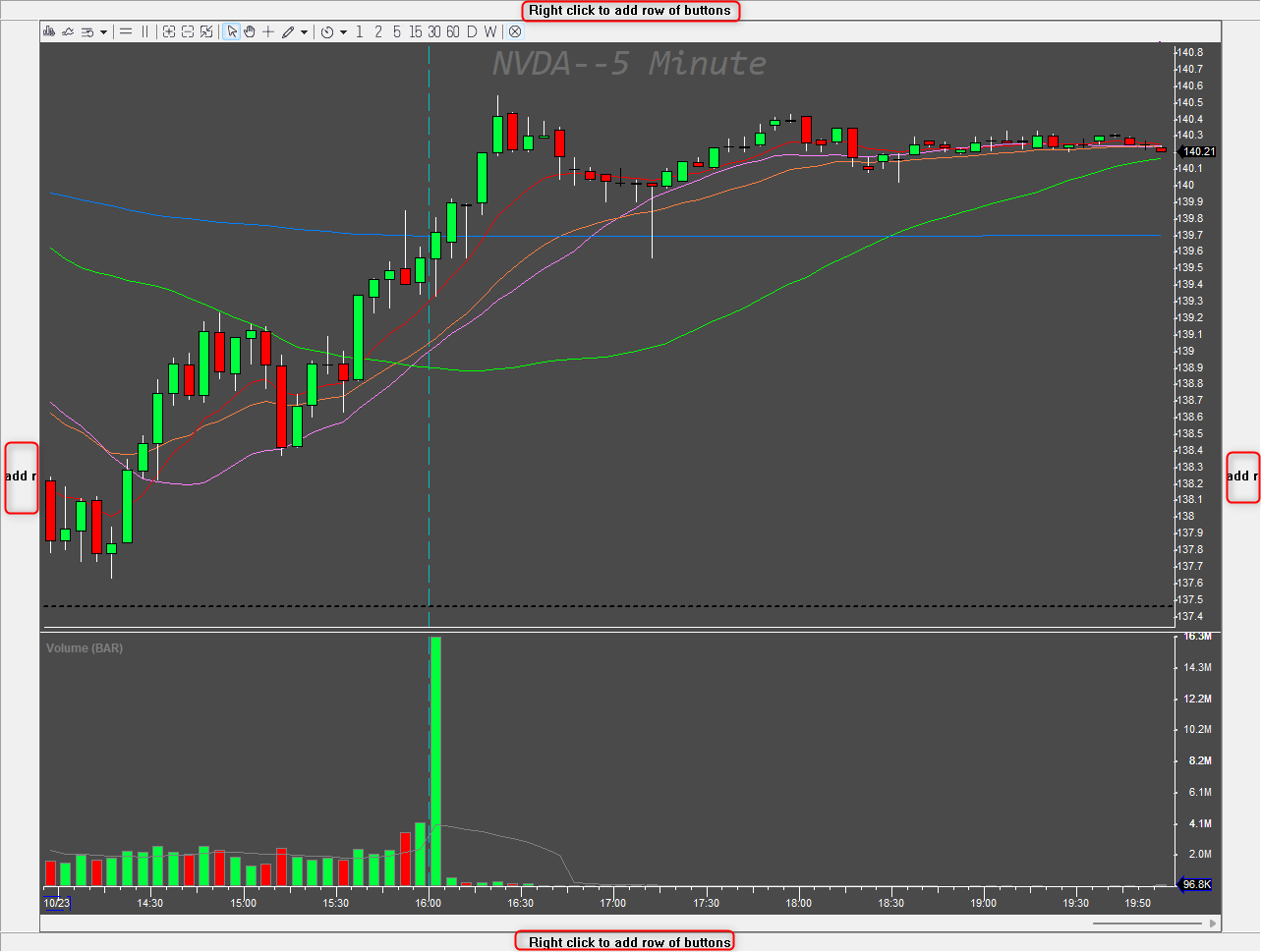
Task: Click the bottom 'Right click to add row of buttons' bar
Action: pyautogui.click(x=625, y=941)
